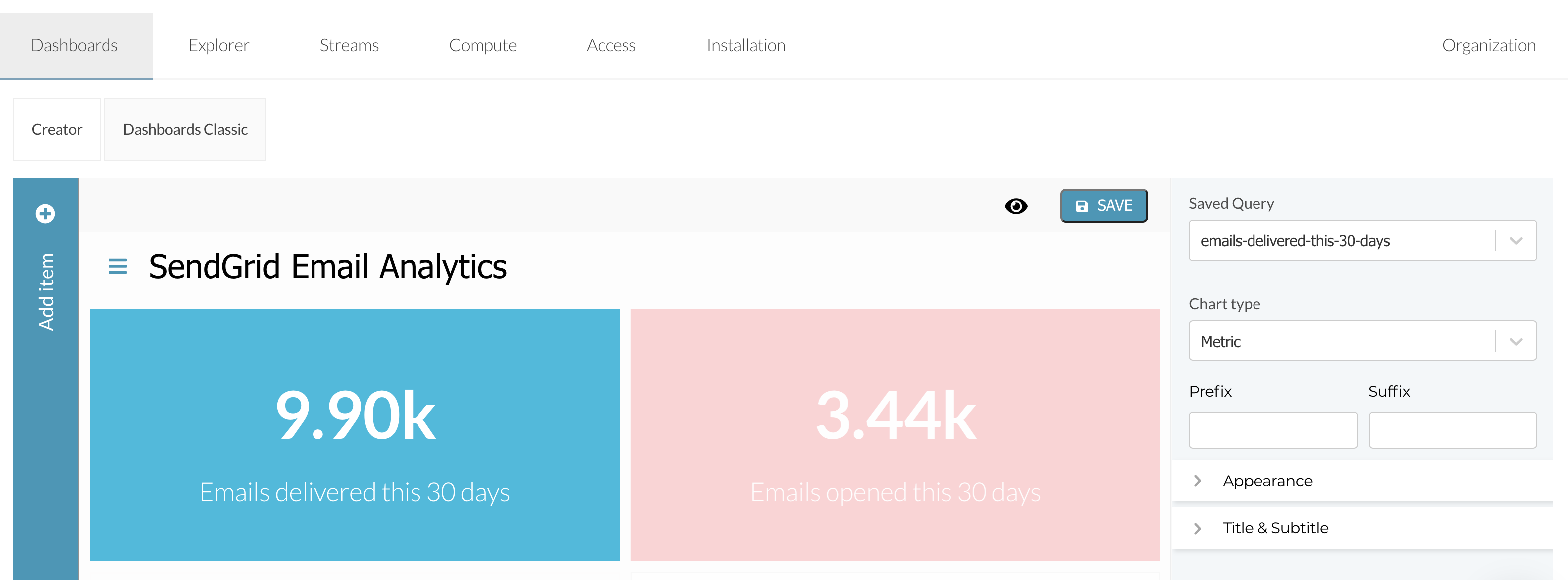This screenshot has width=1568, height=580.
Task: Expand the Appearance section
Action: click(1267, 481)
